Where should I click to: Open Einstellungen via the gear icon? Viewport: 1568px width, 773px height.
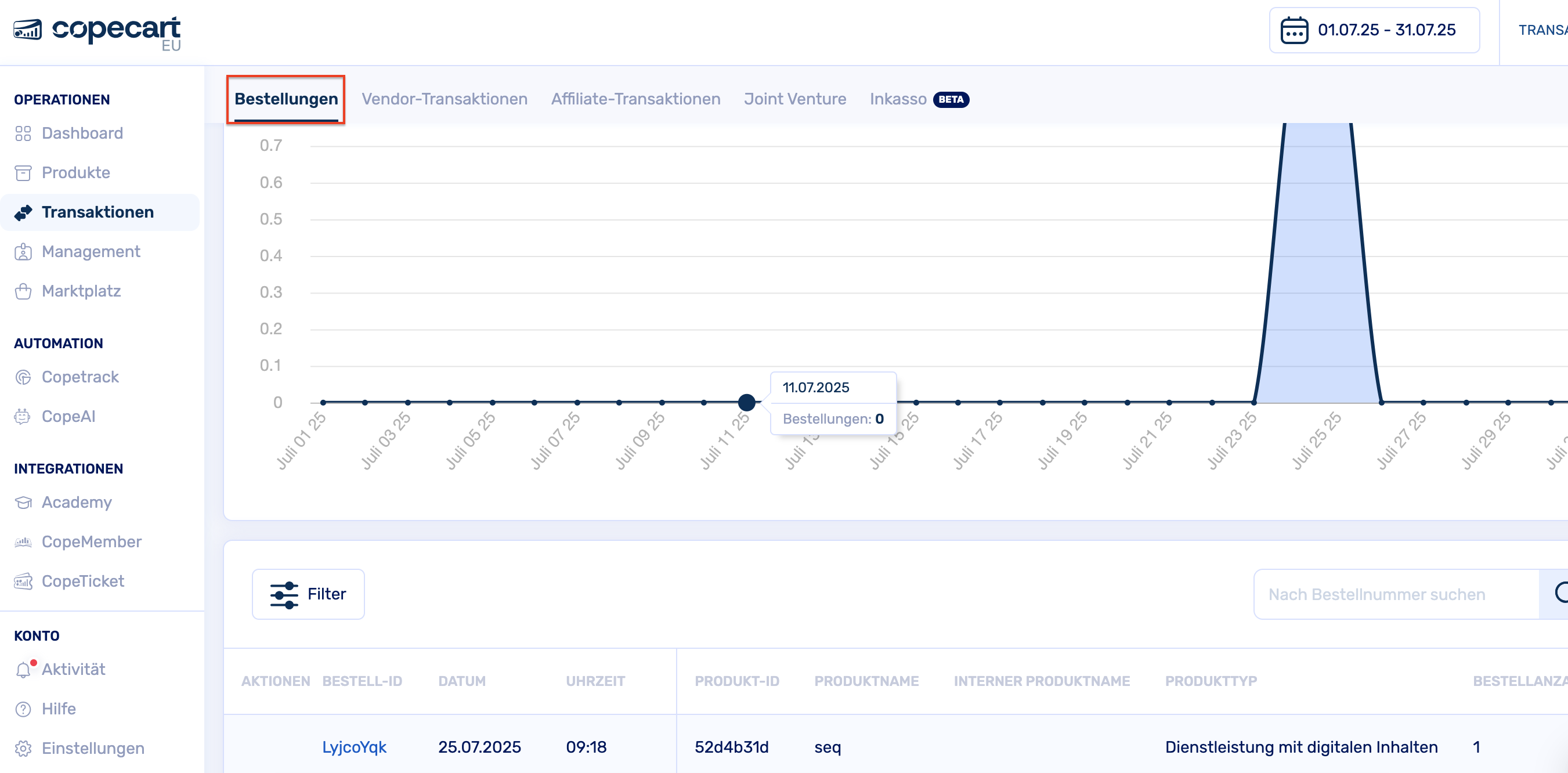[x=23, y=749]
